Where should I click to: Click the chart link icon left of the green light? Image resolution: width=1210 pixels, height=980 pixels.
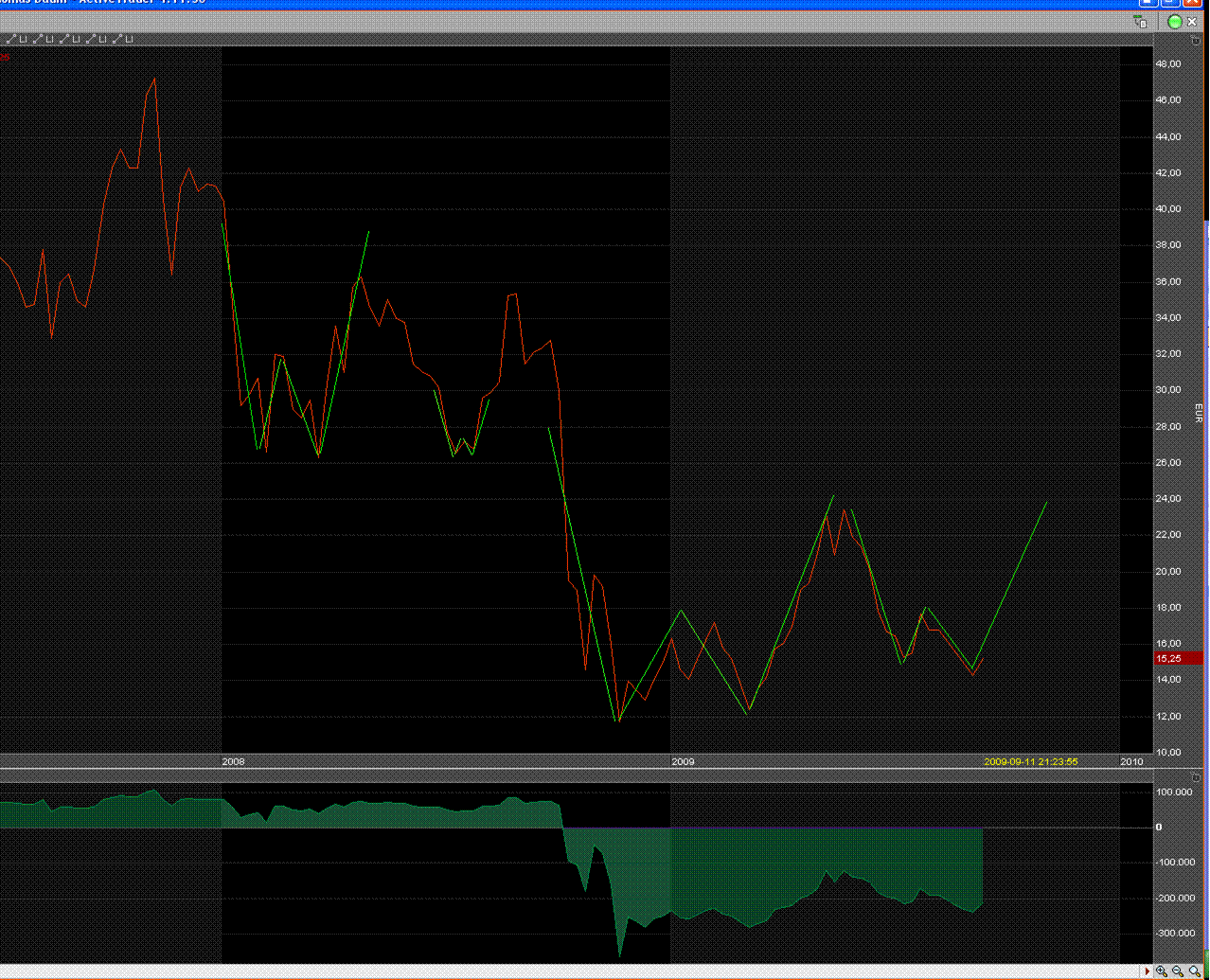(1141, 22)
